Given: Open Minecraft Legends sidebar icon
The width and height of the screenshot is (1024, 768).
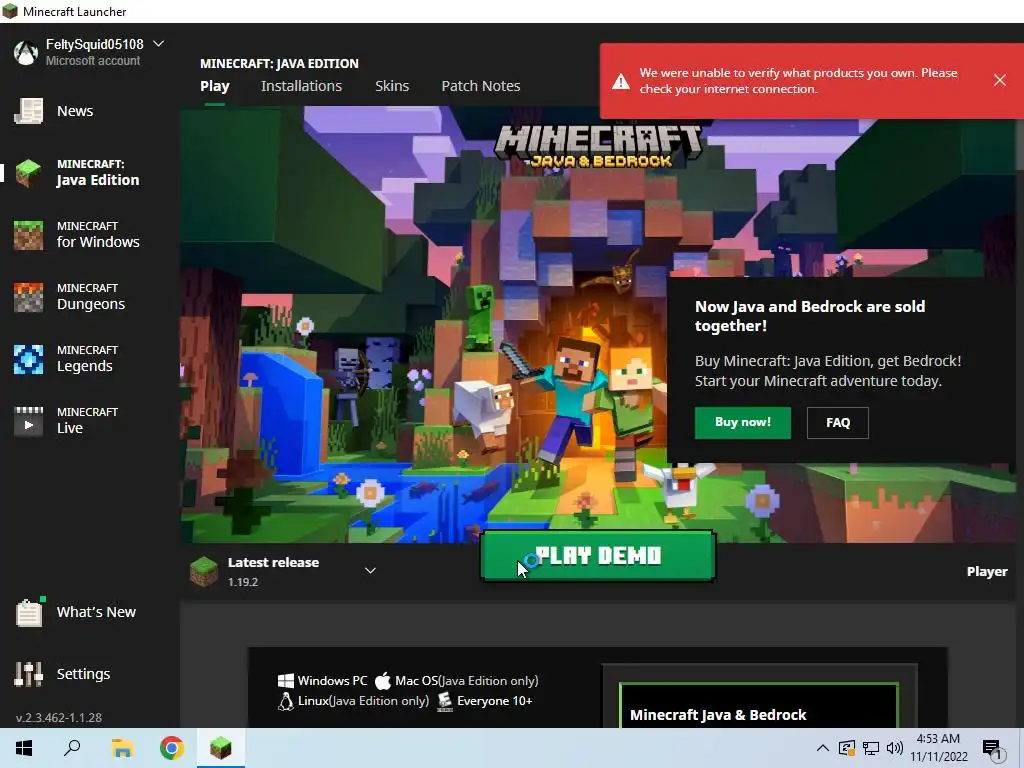Looking at the screenshot, I should tap(29, 359).
